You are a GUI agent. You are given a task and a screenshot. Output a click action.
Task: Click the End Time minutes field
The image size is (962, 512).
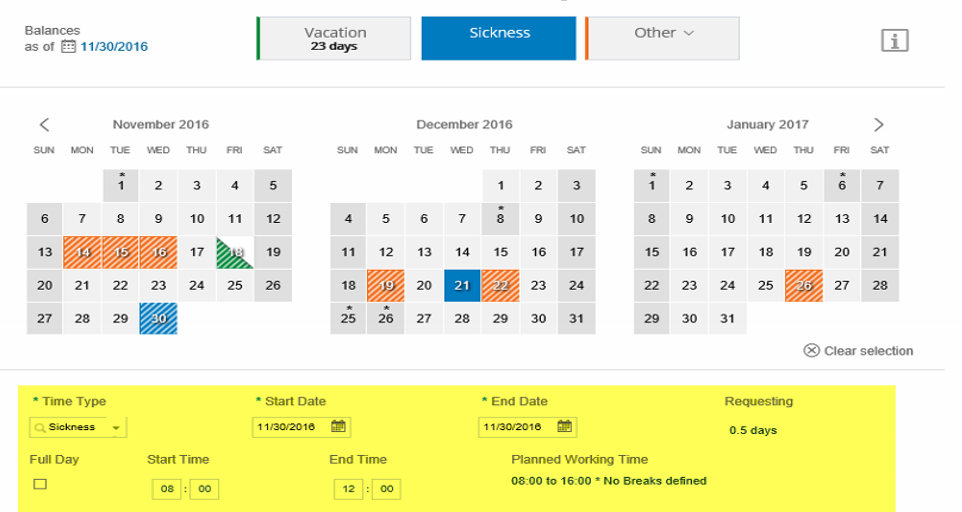tap(387, 489)
